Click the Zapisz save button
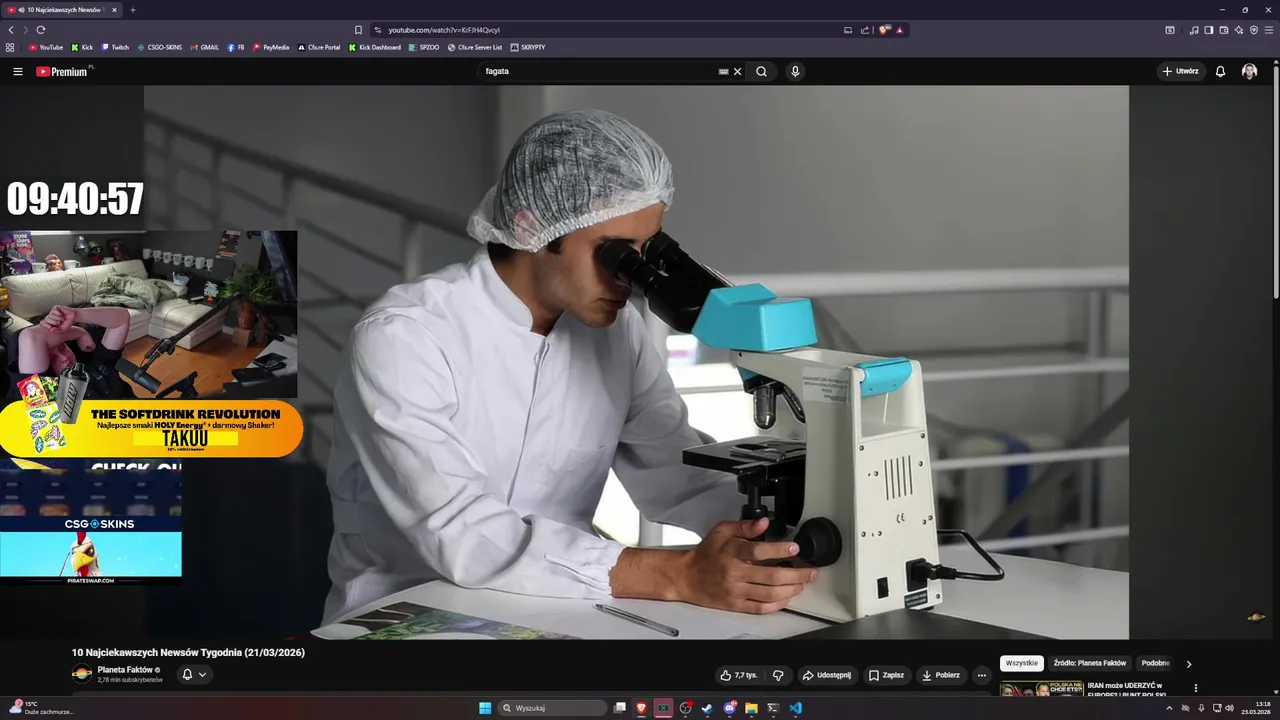 pos(886,675)
